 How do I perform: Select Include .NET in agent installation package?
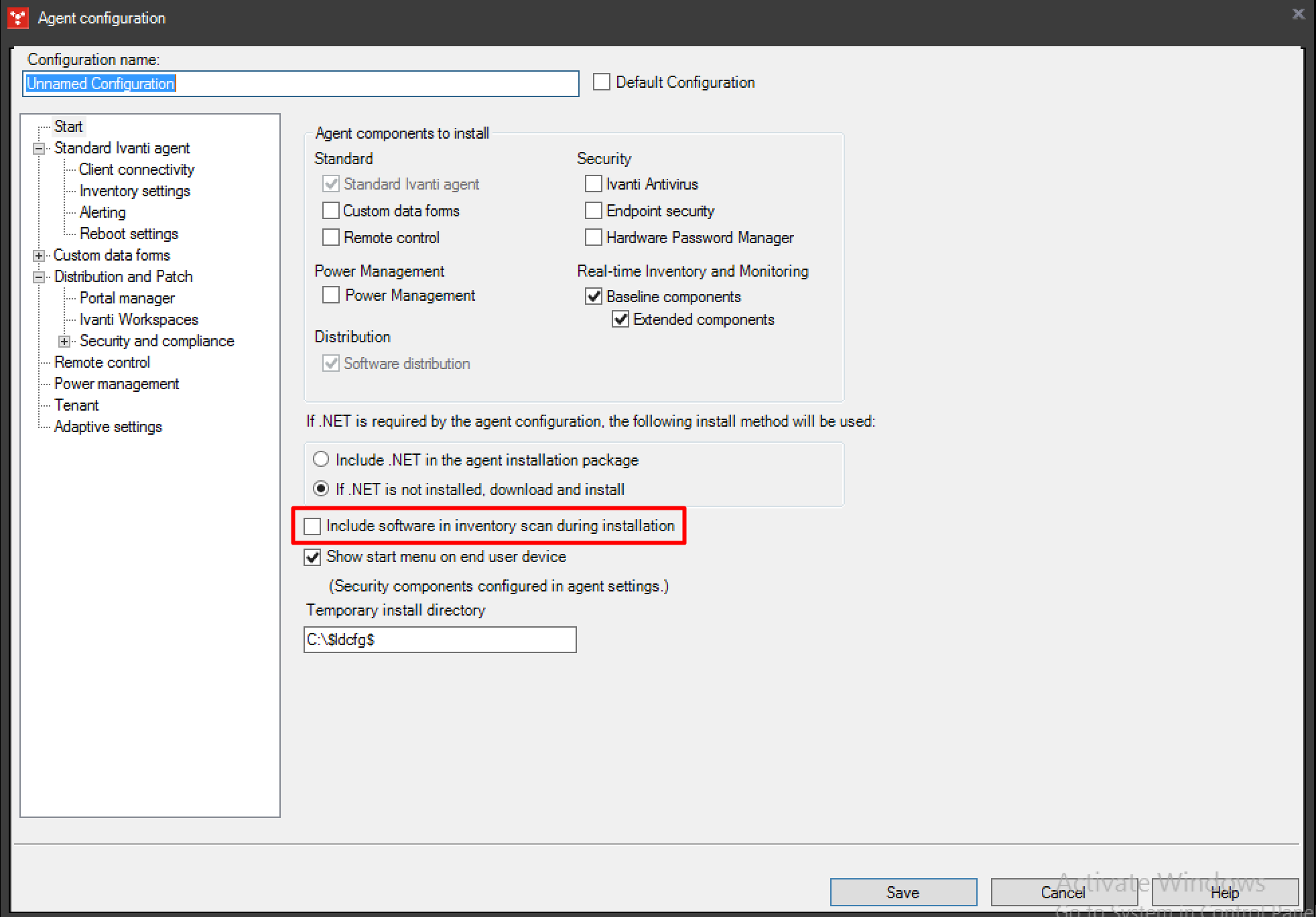(320, 459)
